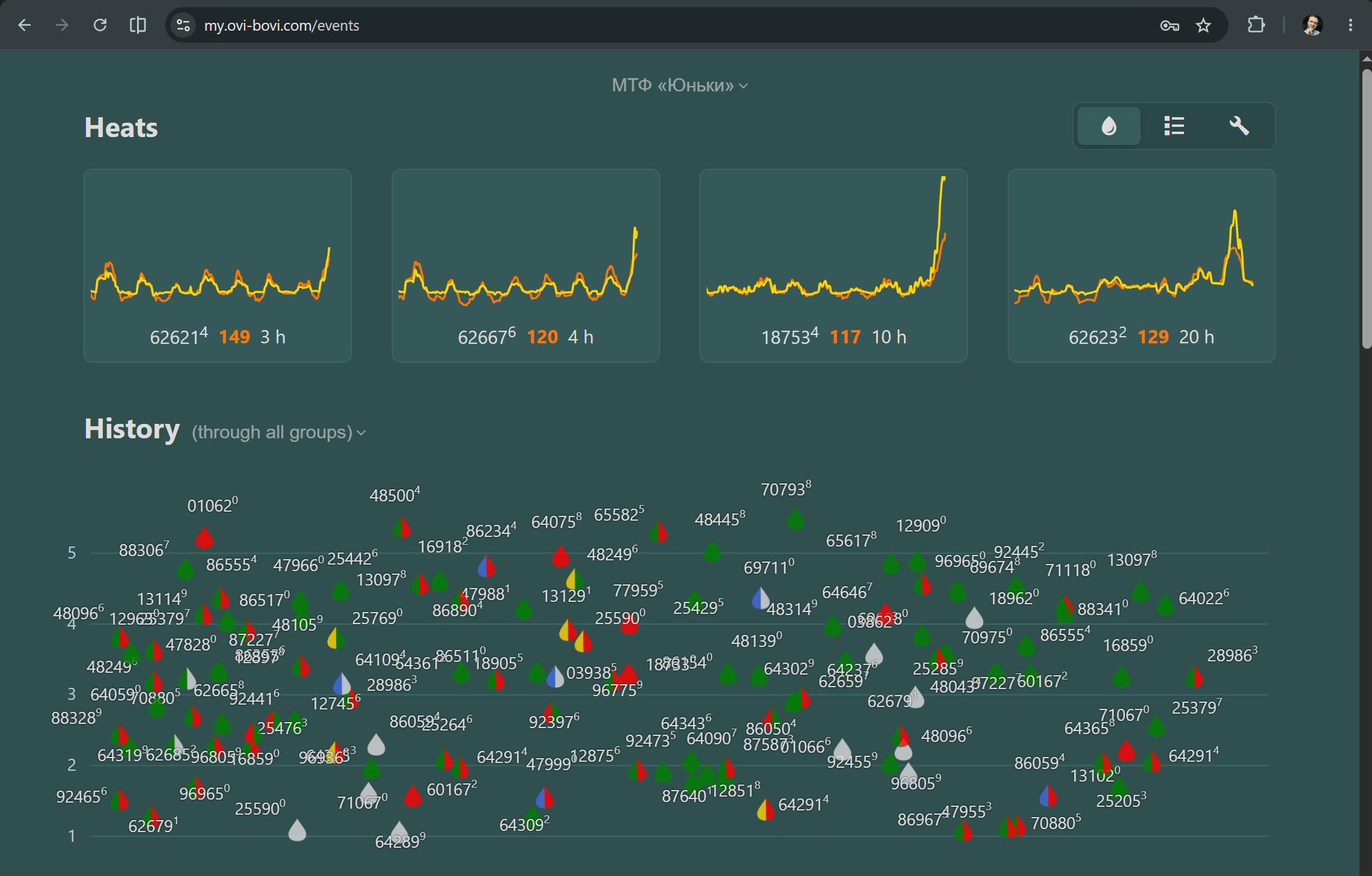Select the droplet heats view icon

(1109, 126)
